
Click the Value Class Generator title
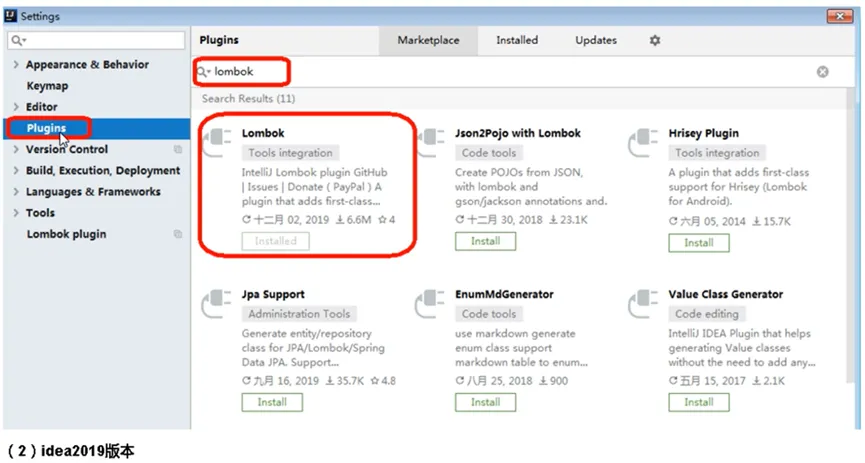pos(725,294)
